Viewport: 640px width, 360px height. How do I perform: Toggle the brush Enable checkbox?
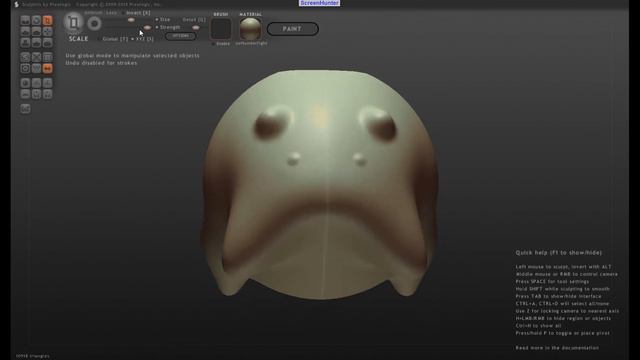(221, 43)
